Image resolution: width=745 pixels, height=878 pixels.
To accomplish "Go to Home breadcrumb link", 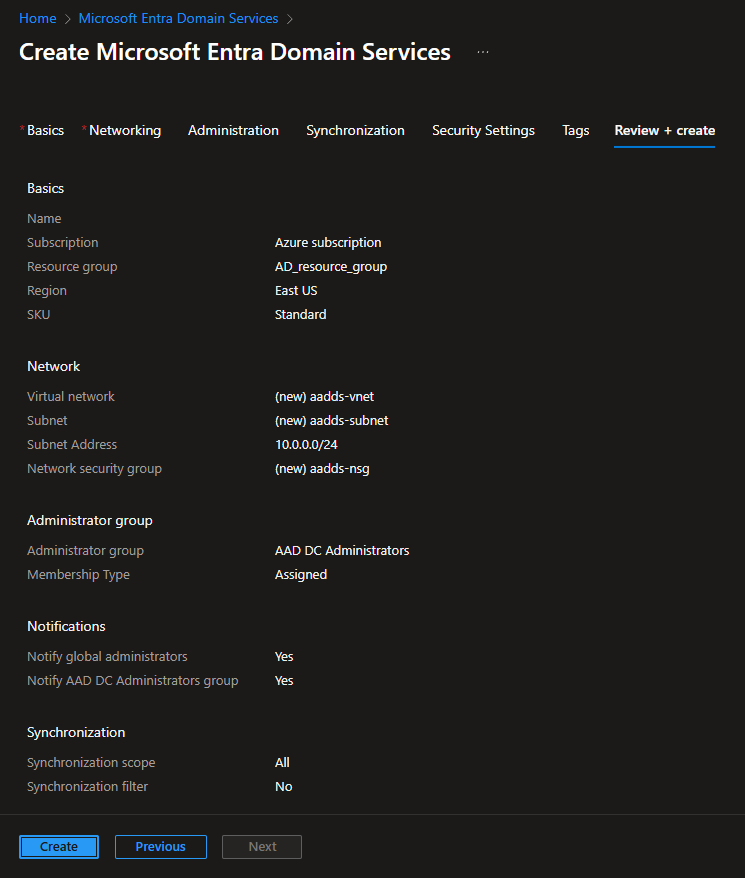I will pos(37,18).
